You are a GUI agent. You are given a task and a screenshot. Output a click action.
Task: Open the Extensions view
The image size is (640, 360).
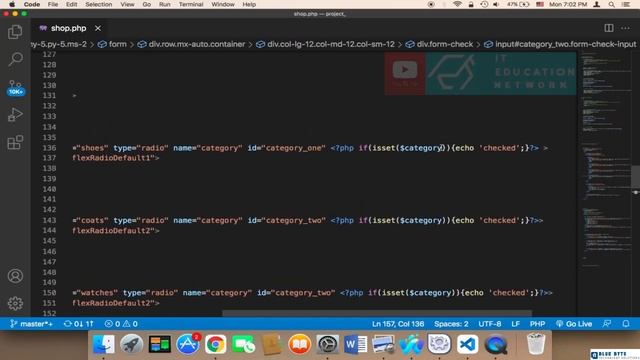coord(15,142)
